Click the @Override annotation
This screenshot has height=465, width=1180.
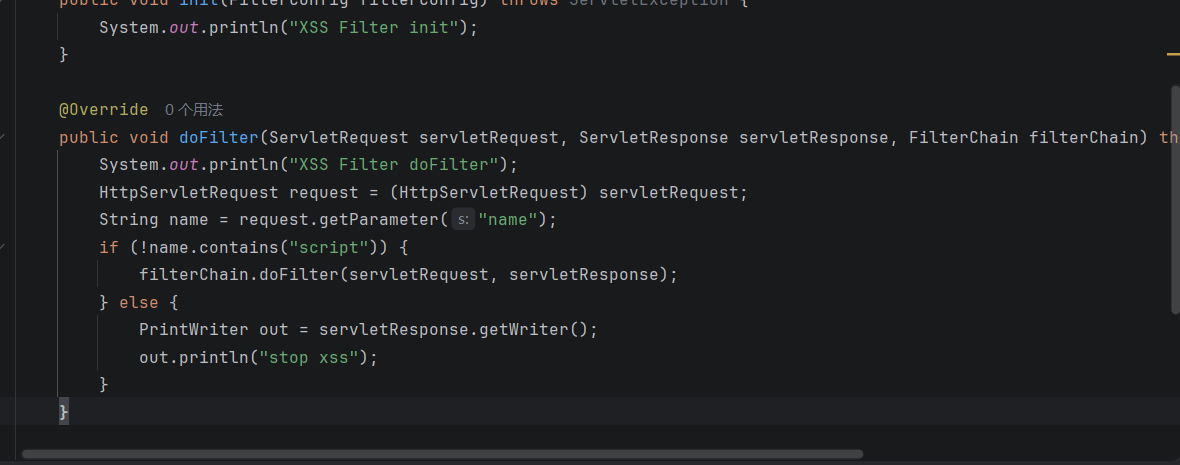104,110
